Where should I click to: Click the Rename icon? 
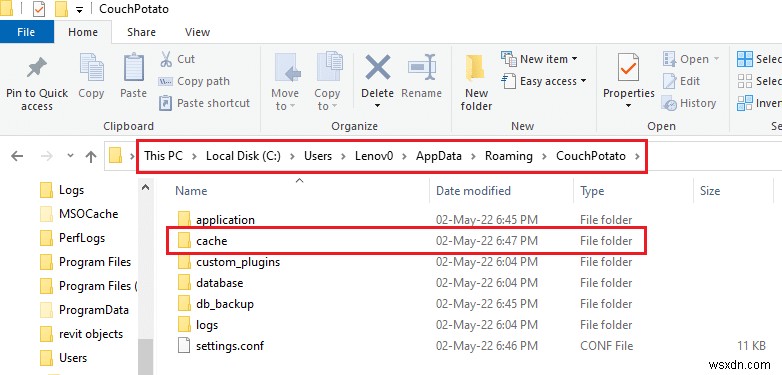pyautogui.click(x=422, y=67)
